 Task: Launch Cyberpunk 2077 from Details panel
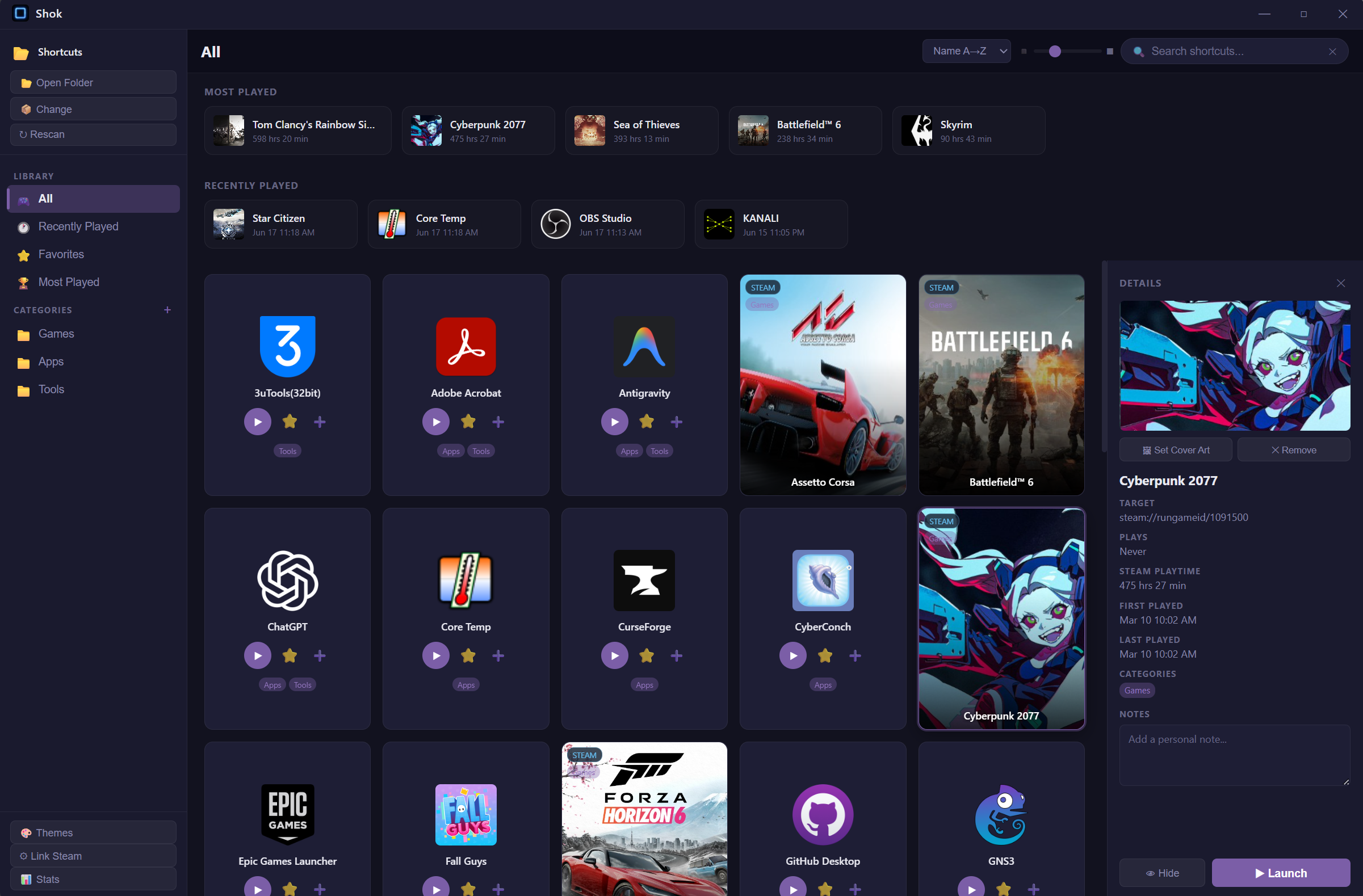point(1281,873)
